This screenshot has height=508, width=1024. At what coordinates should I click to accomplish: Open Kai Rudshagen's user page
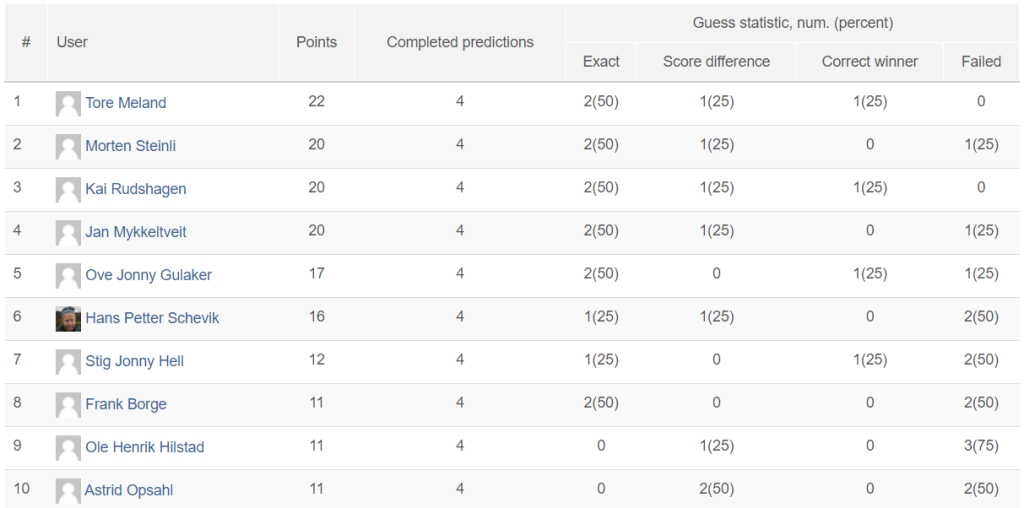(x=136, y=189)
